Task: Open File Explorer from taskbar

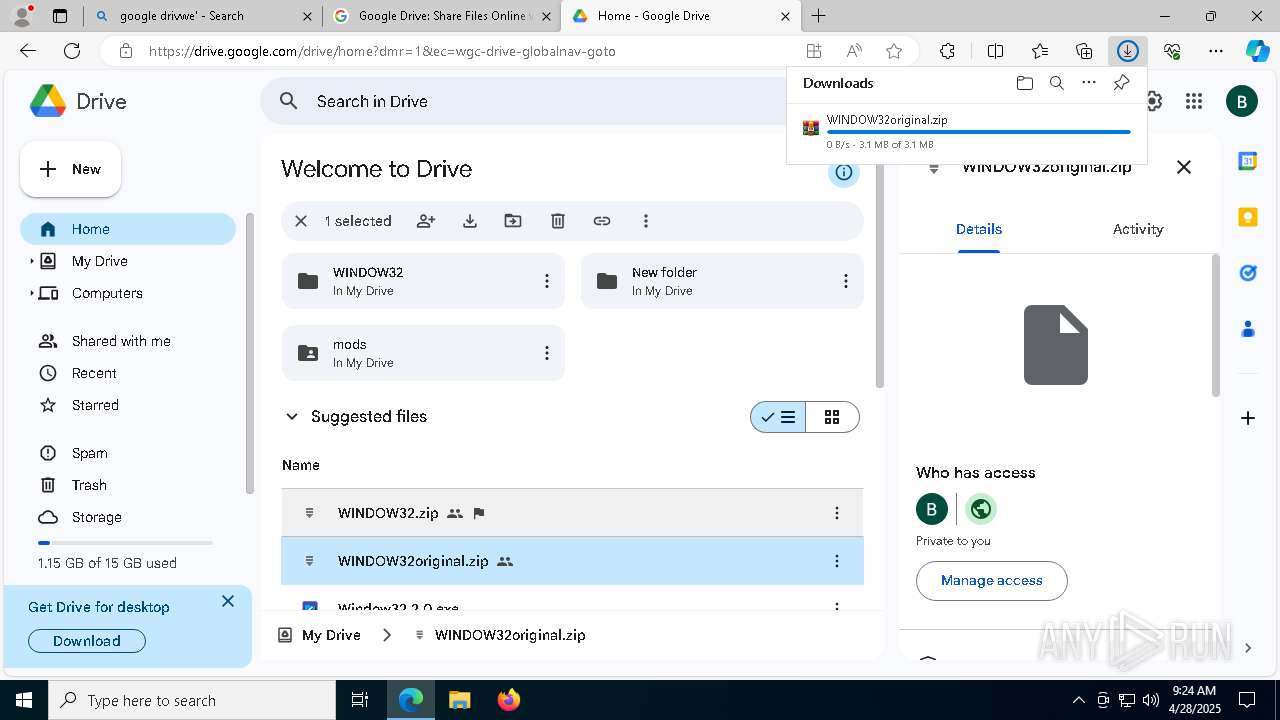Action: [x=460, y=700]
